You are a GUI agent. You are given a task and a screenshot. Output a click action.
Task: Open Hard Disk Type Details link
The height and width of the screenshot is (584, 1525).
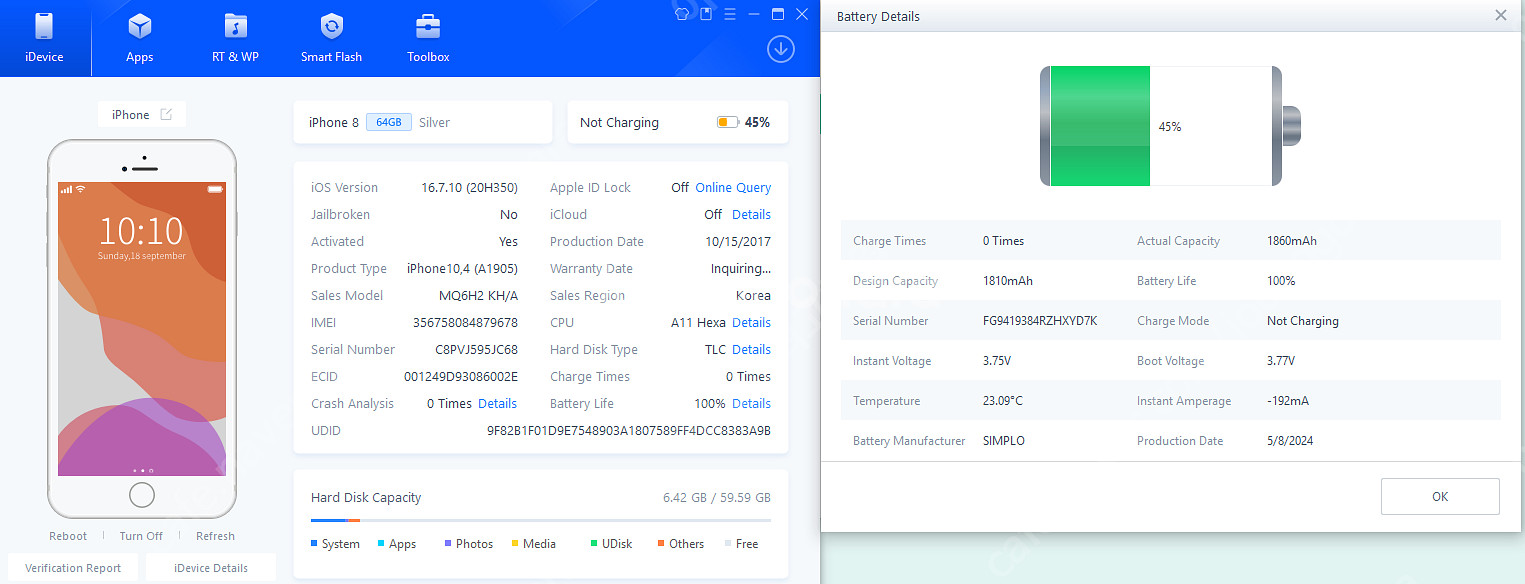pos(751,349)
